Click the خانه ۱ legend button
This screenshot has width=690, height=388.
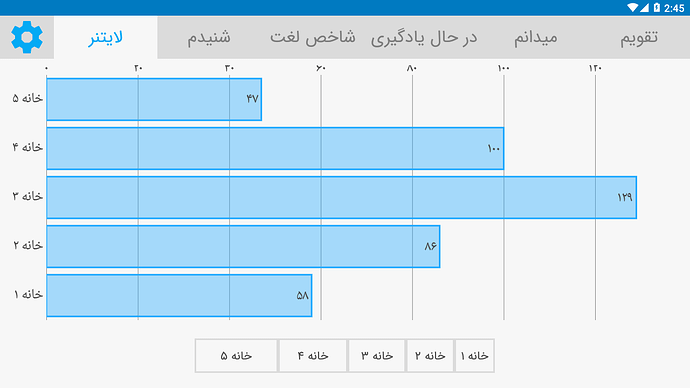(x=474, y=355)
